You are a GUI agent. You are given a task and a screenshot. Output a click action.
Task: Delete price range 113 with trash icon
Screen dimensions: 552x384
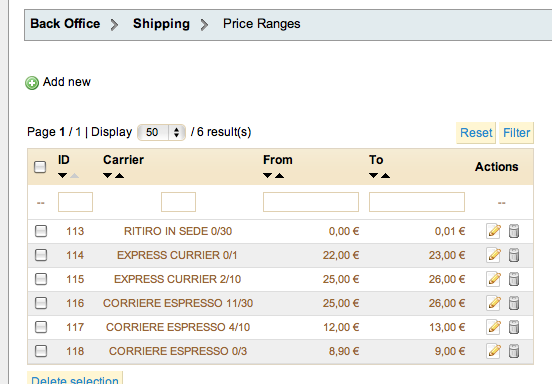pyautogui.click(x=514, y=231)
